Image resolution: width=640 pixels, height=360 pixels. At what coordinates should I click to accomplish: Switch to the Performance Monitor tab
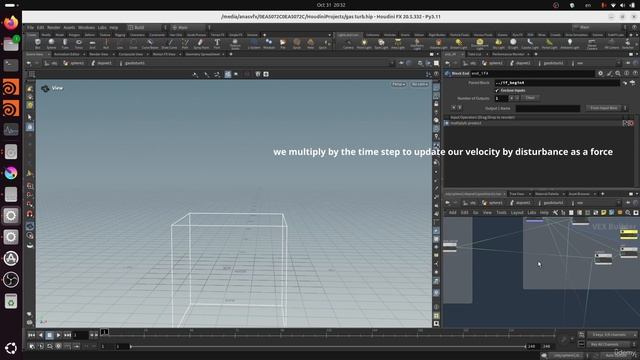pyautogui.click(x=508, y=54)
